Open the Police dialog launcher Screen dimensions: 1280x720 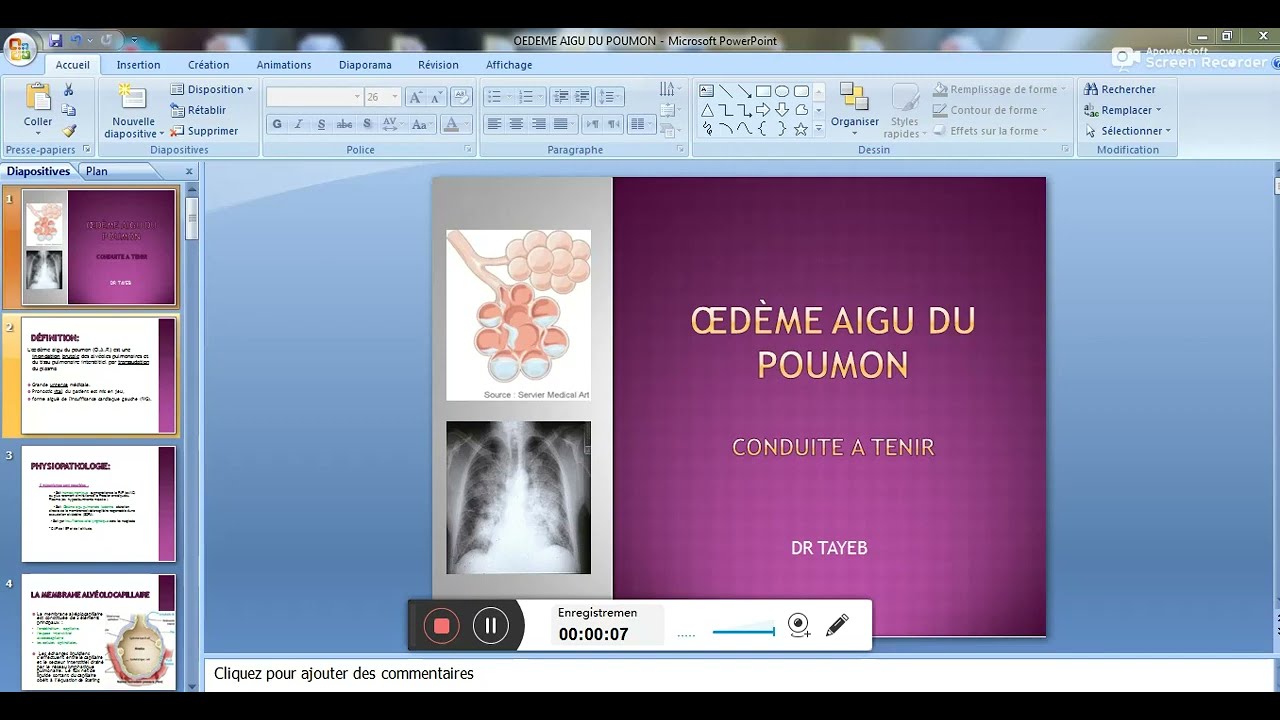point(467,149)
